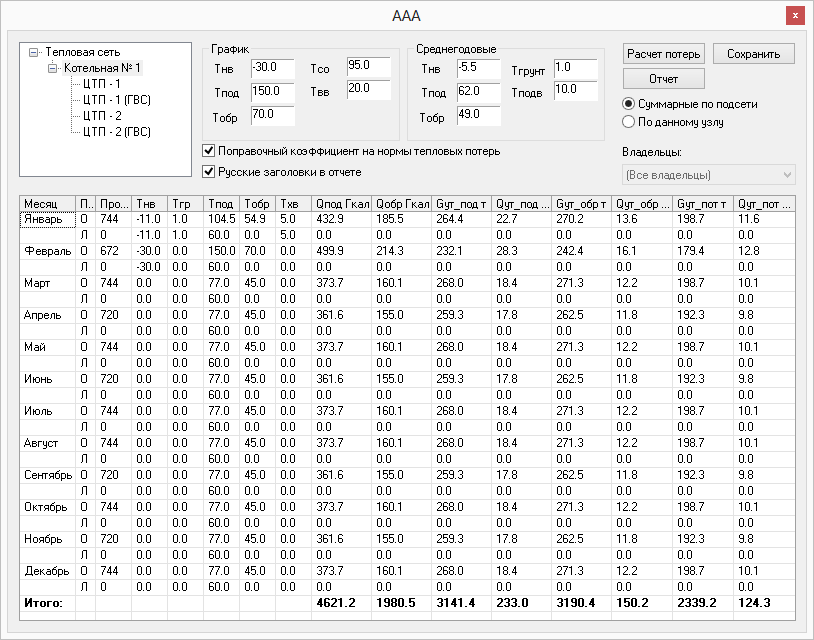The width and height of the screenshot is (814, 640).
Task: Close the AAA window
Action: [794, 16]
